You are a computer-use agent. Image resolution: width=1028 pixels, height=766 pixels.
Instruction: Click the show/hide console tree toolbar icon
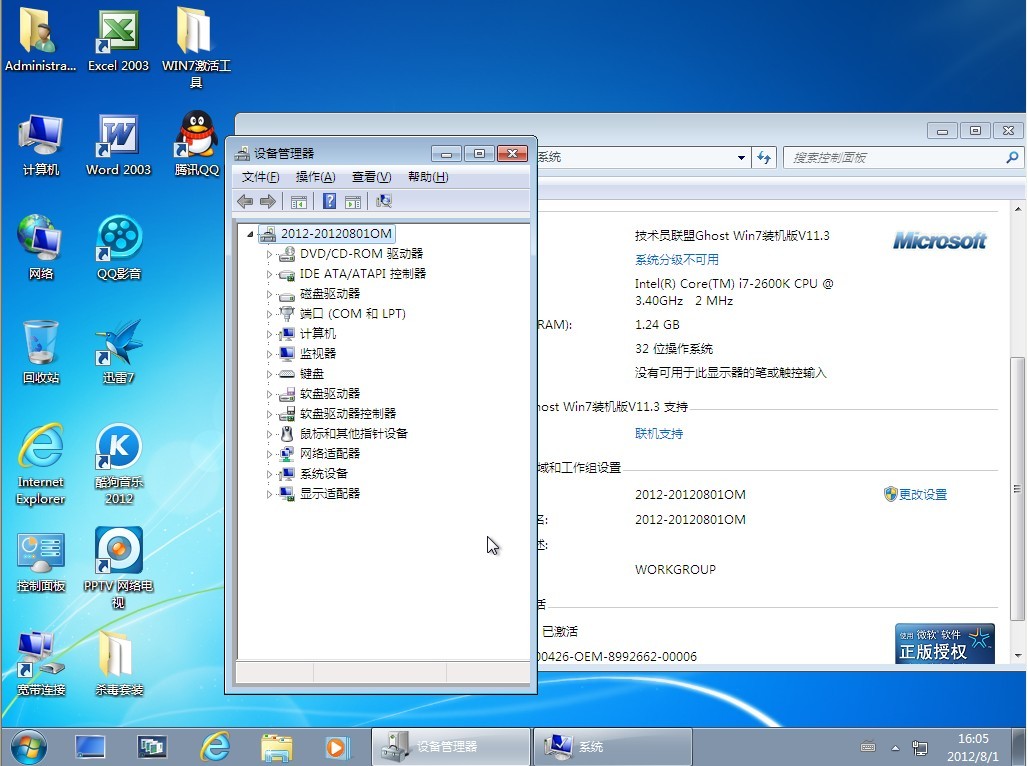click(x=299, y=201)
